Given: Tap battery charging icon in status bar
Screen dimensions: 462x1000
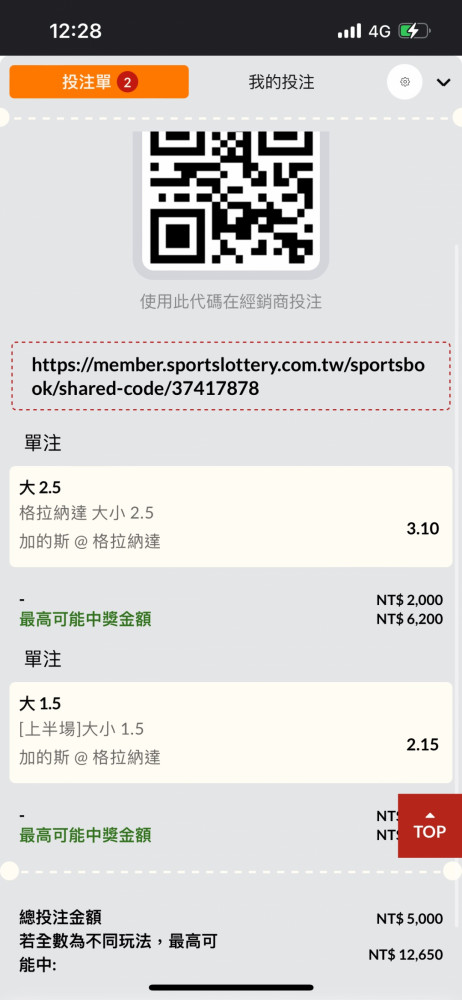Looking at the screenshot, I should tap(414, 31).
